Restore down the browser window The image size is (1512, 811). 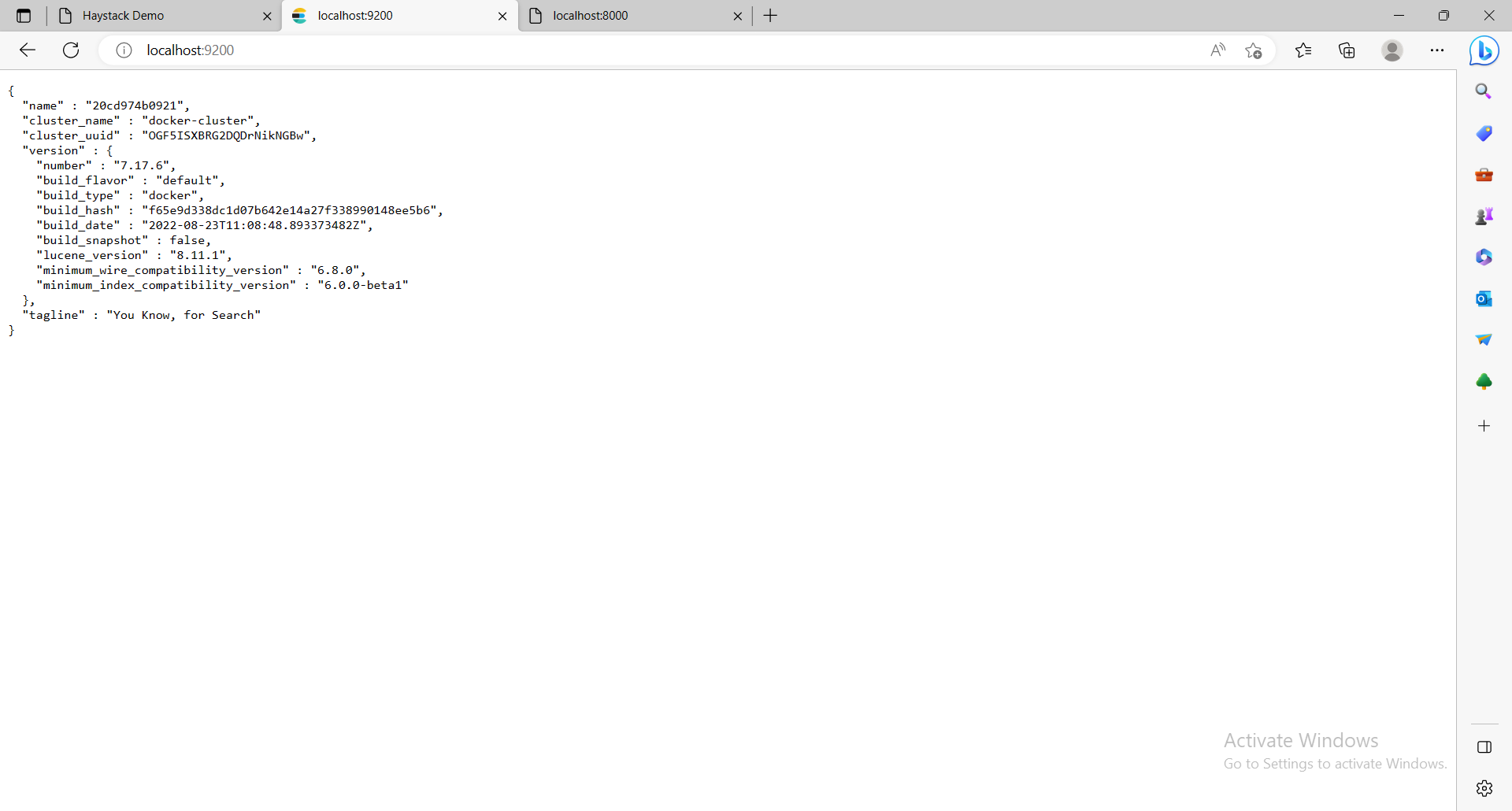click(1443, 16)
